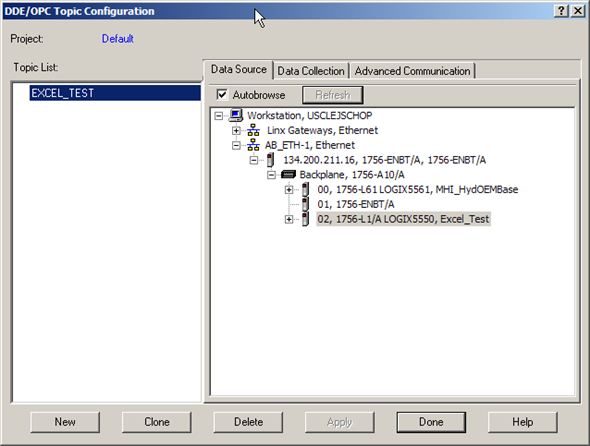Click the slot 00 LOGIX5561 controller icon

(x=306, y=189)
